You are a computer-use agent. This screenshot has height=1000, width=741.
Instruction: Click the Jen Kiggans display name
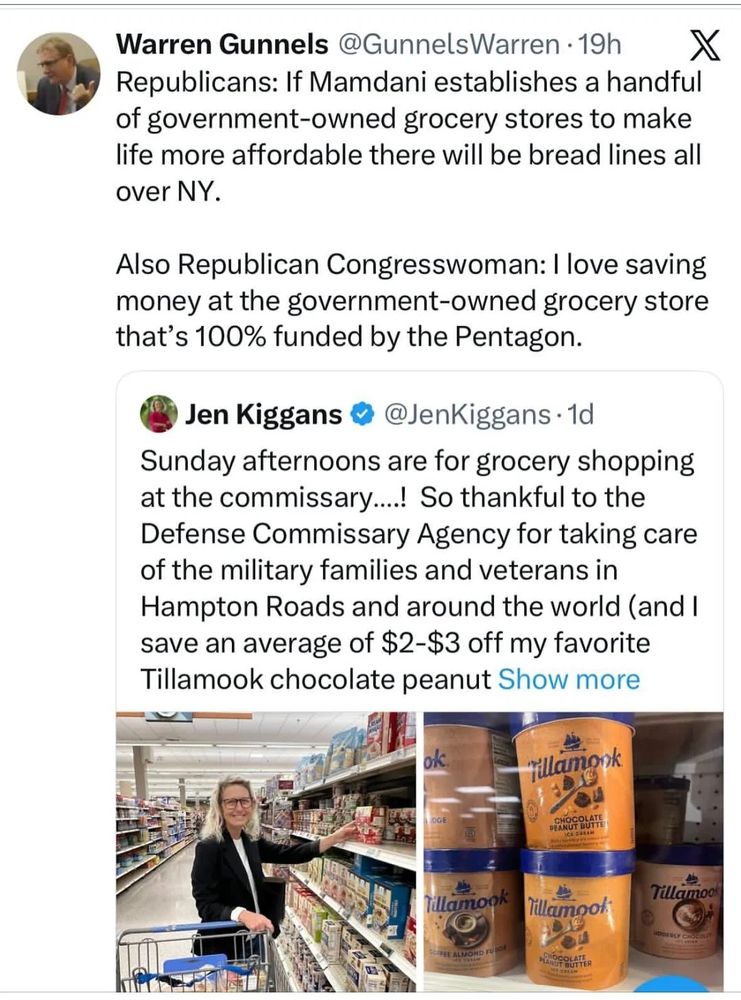[x=263, y=415]
